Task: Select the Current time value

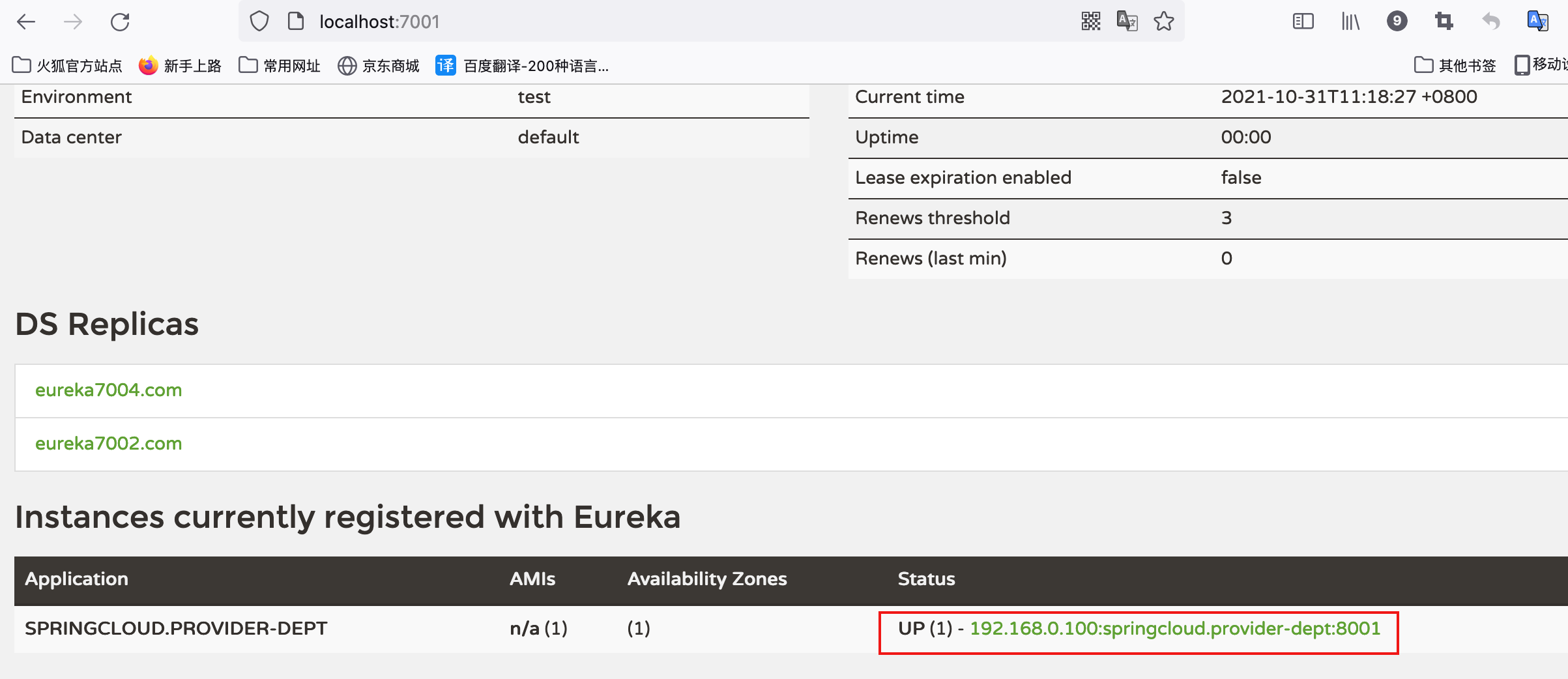Action: click(x=1349, y=97)
